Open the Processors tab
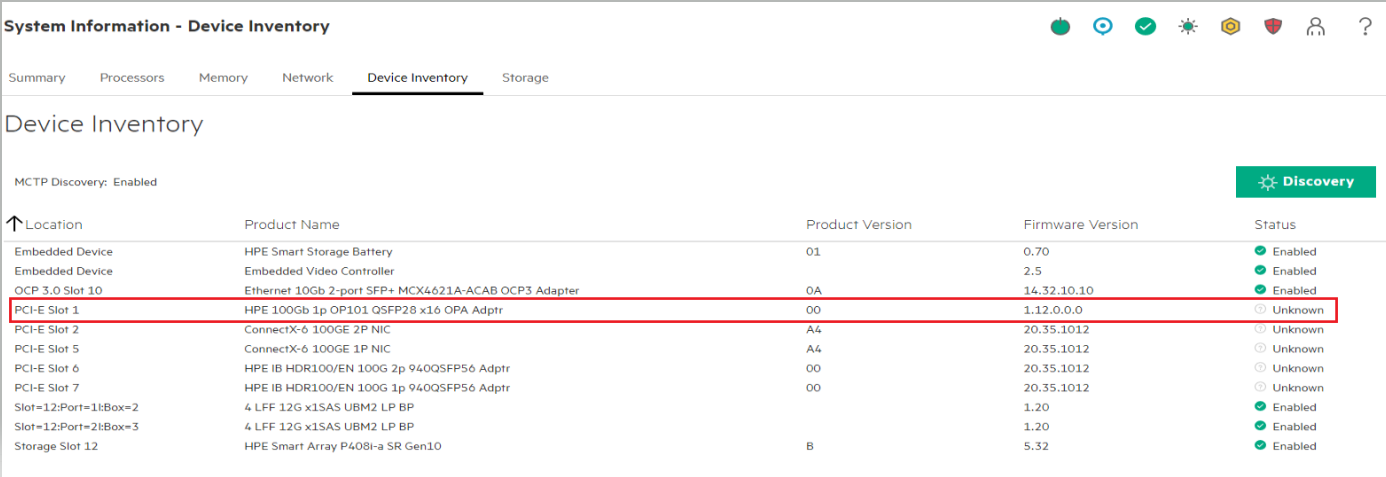 tap(132, 78)
